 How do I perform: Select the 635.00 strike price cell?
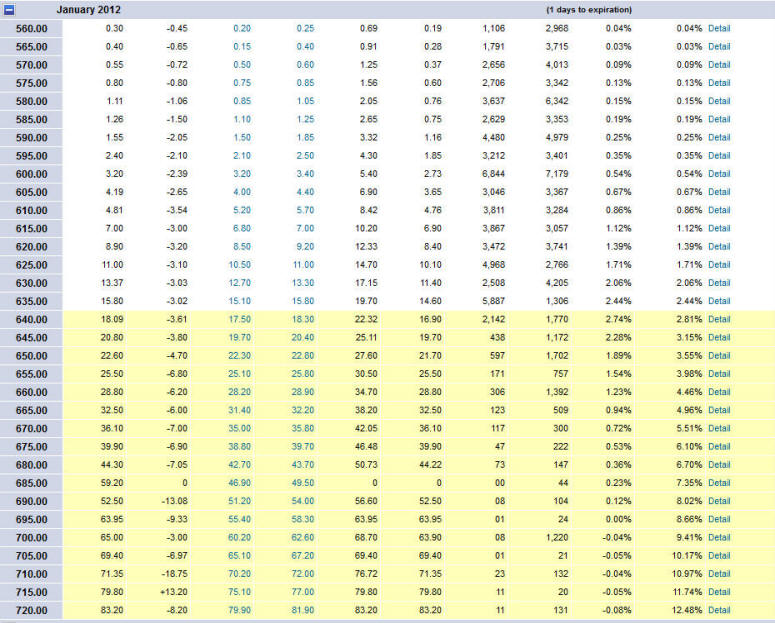(31, 301)
